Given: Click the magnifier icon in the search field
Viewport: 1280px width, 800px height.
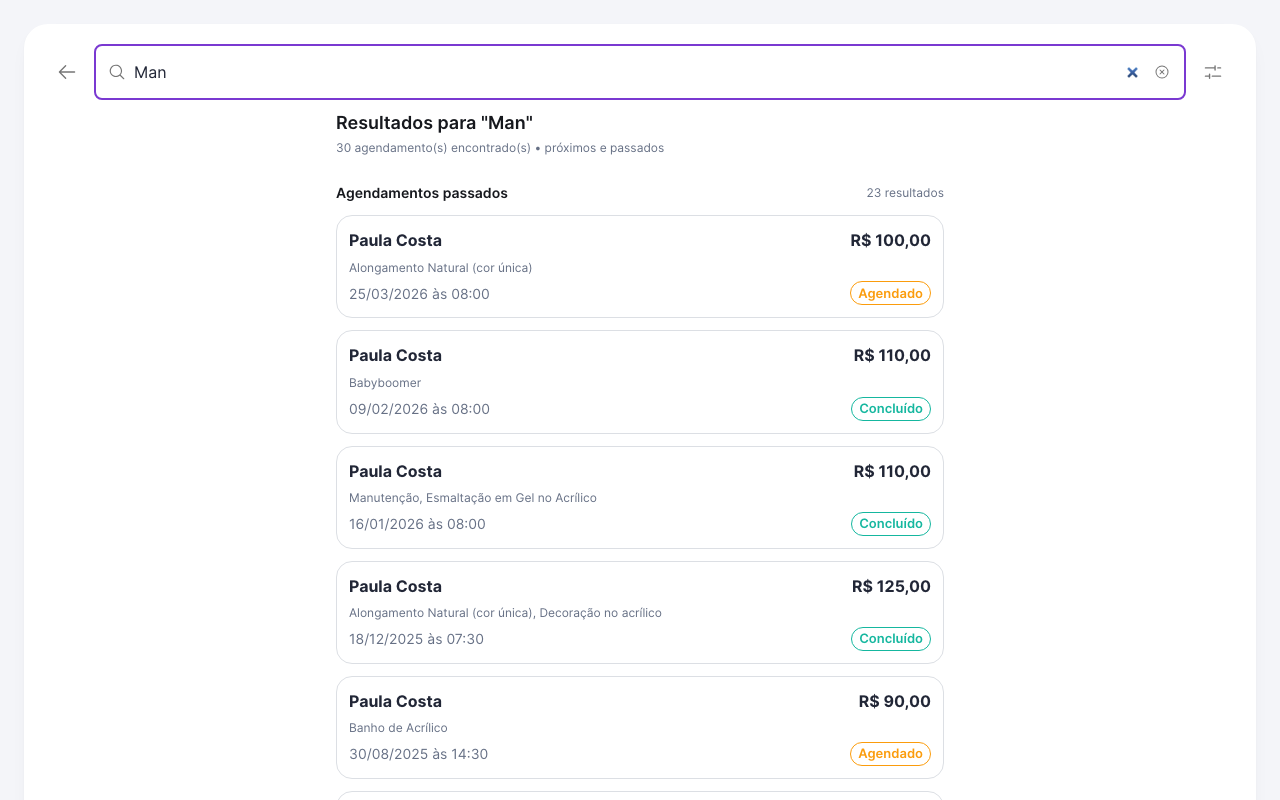Looking at the screenshot, I should tap(117, 72).
